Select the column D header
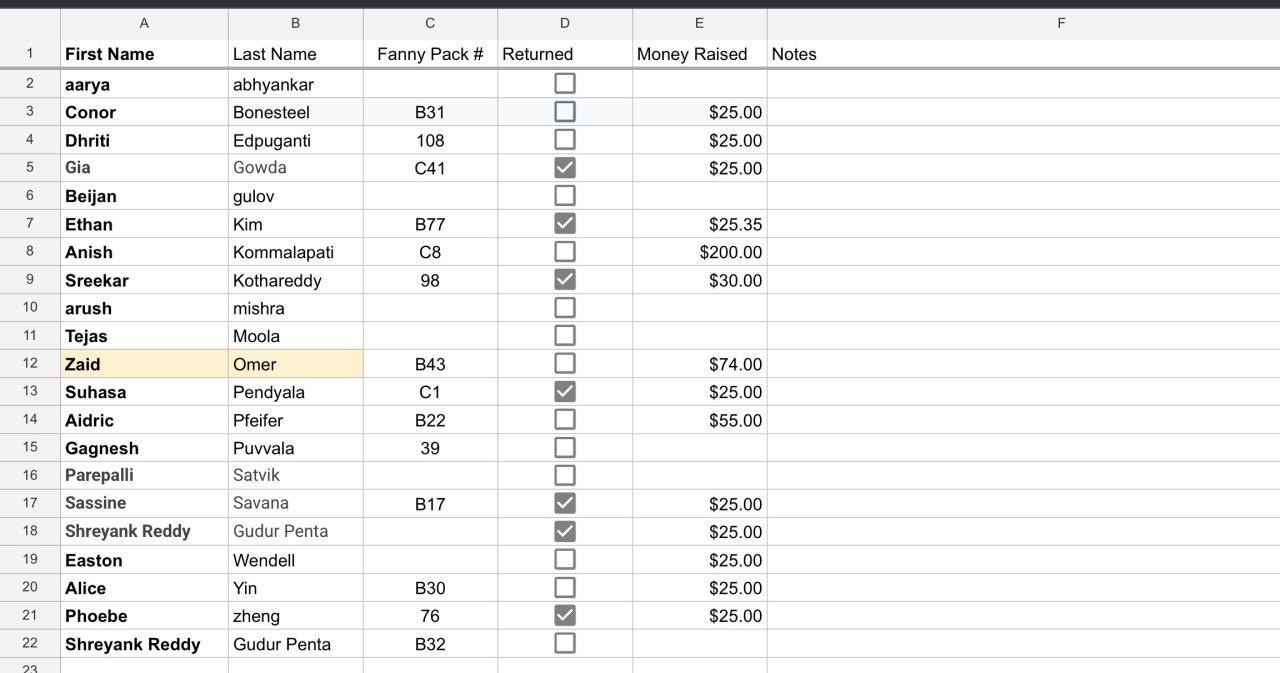This screenshot has width=1280, height=673. click(565, 23)
